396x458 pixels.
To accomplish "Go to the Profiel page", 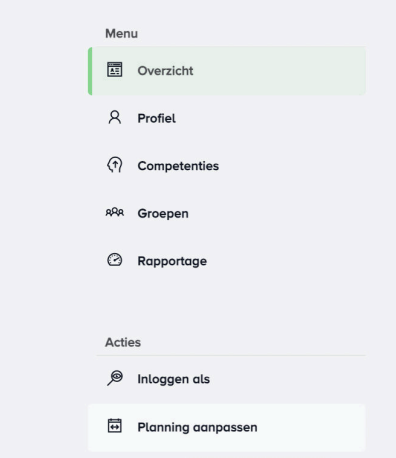I will [227, 118].
